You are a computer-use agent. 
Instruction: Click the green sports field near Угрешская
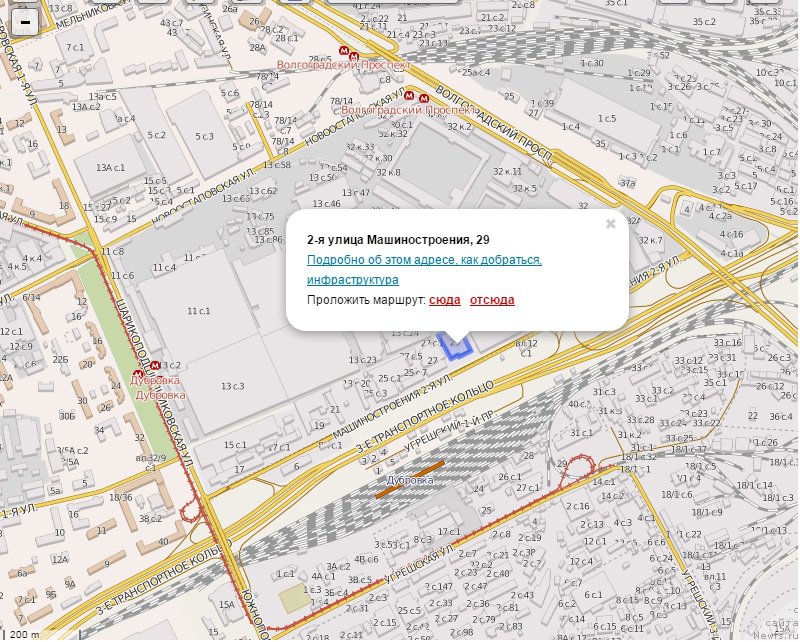tap(293, 599)
